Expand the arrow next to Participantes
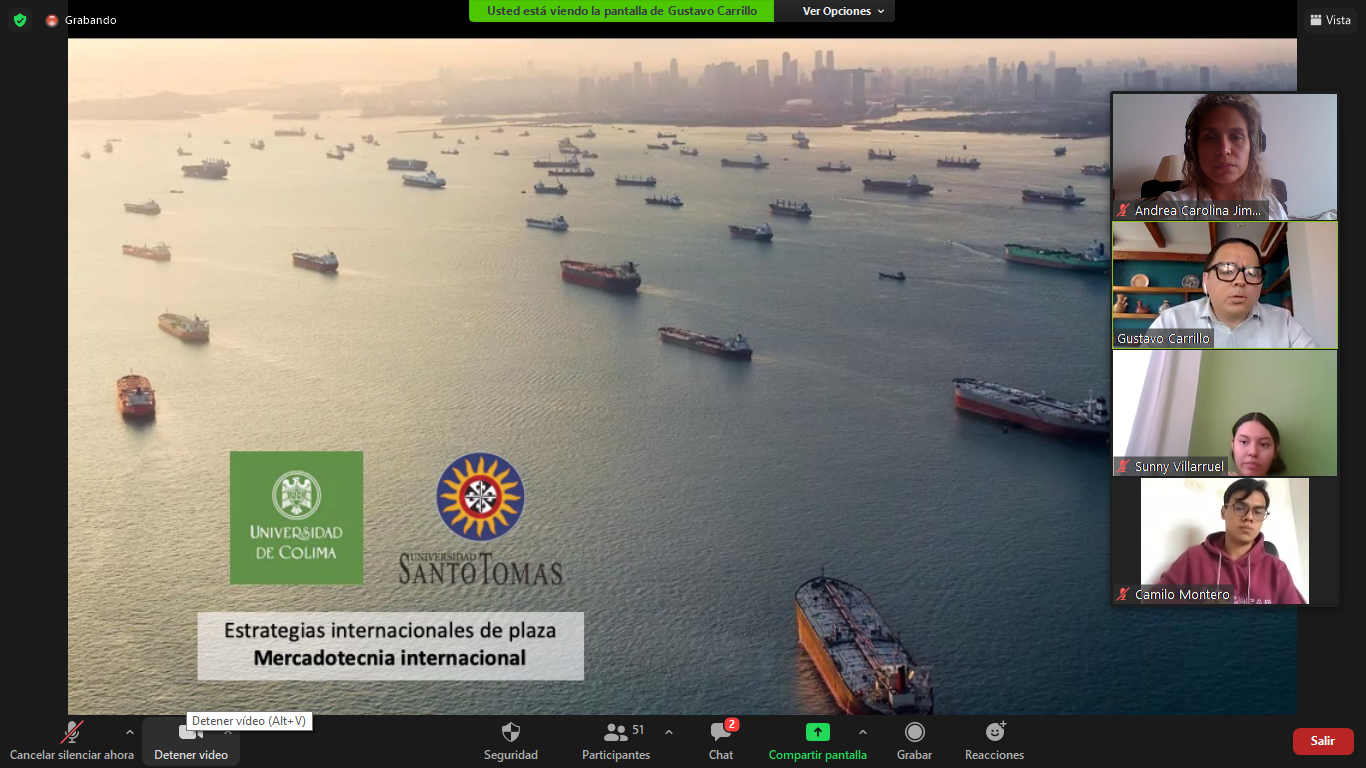Viewport: 1366px width, 768px height. coord(669,732)
